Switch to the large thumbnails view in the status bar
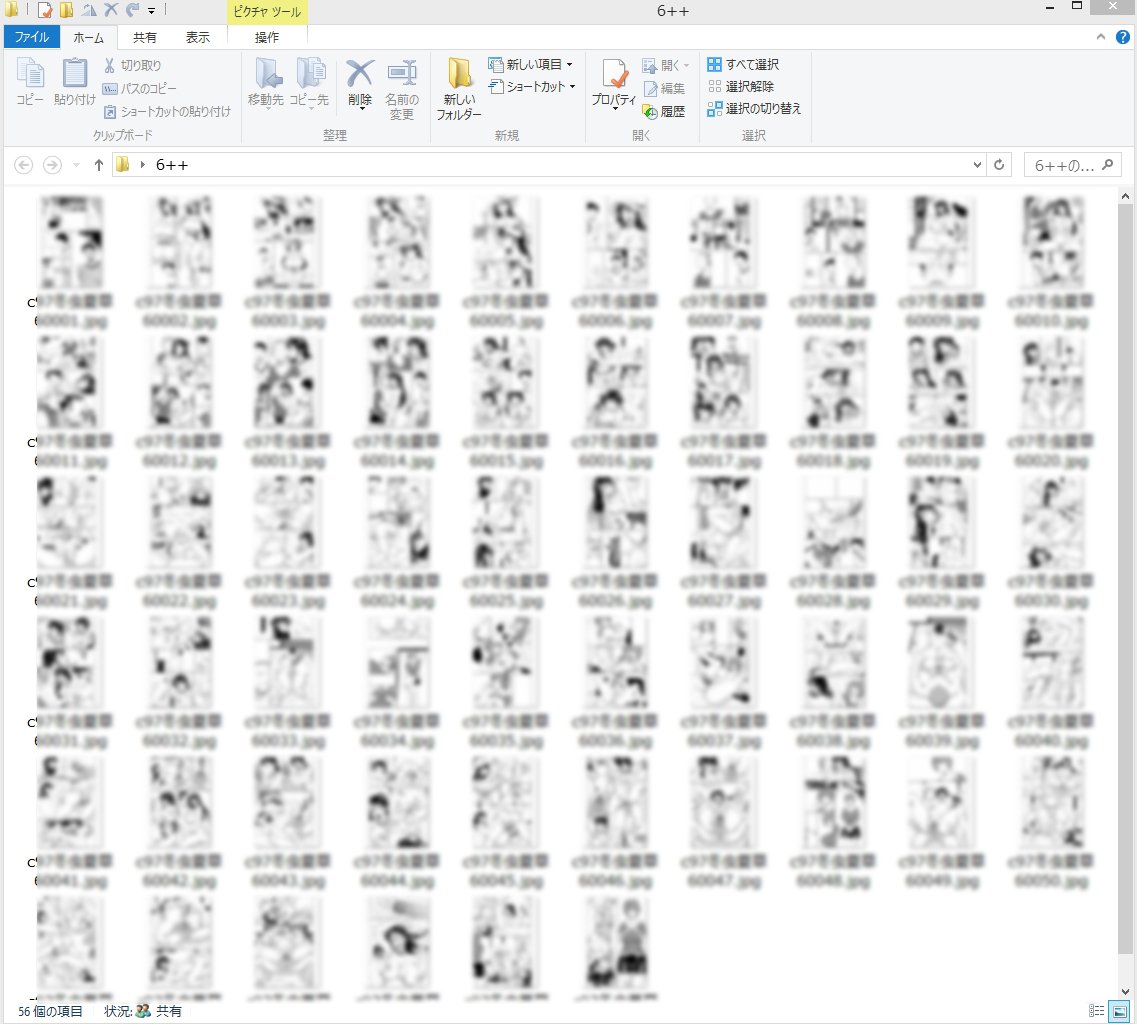Image resolution: width=1137 pixels, height=1024 pixels. (1120, 1010)
